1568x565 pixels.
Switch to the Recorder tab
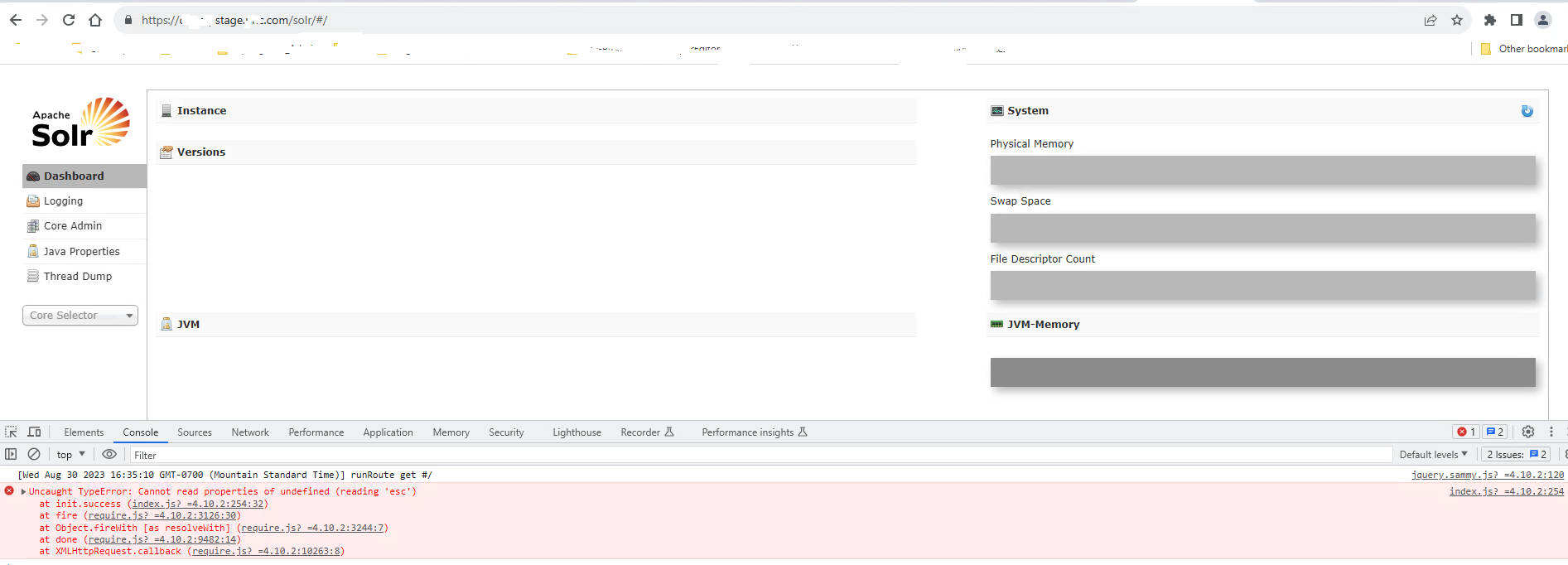click(648, 432)
